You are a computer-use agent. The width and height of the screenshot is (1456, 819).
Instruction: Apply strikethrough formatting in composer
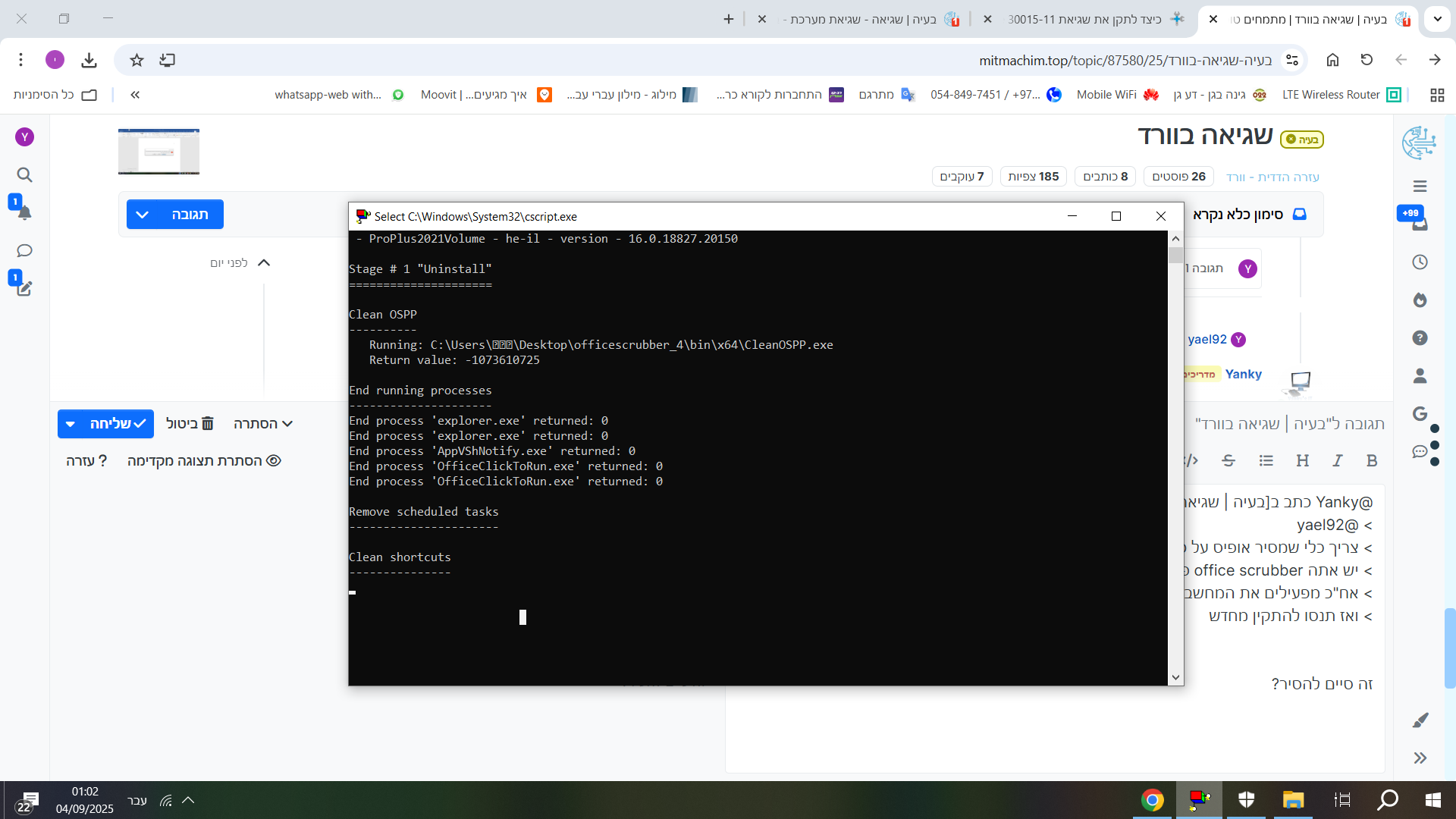(x=1228, y=460)
